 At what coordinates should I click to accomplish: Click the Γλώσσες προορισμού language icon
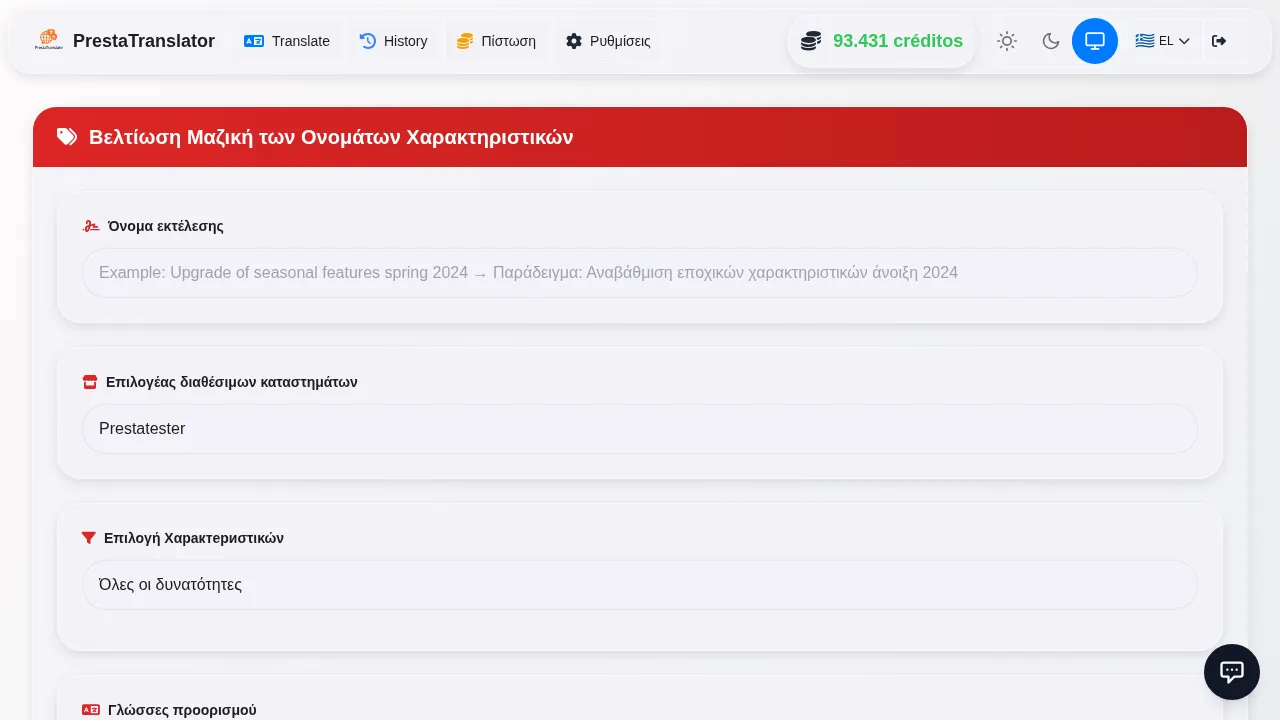coord(91,710)
